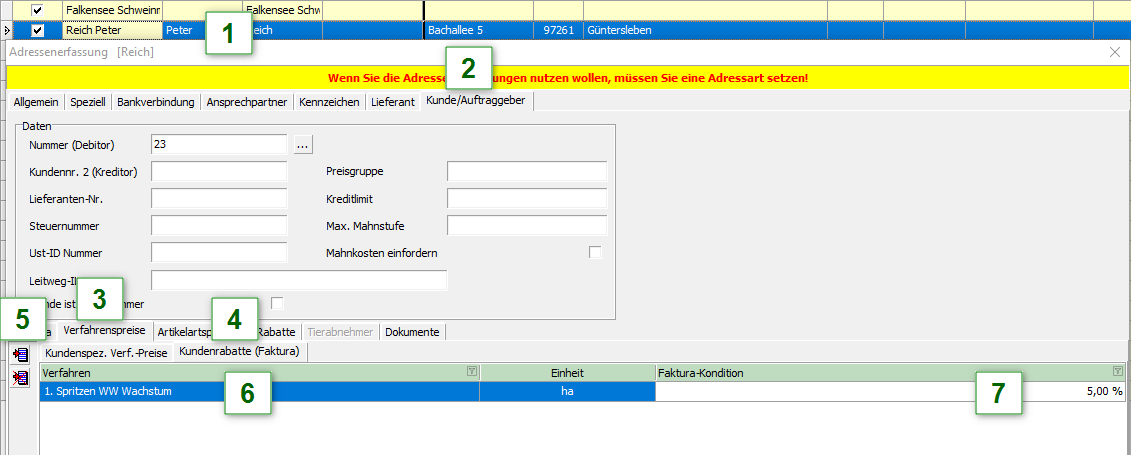Click the filter icon in Faktura-Kondition column header
This screenshot has width=1131, height=455.
pos(1117,372)
